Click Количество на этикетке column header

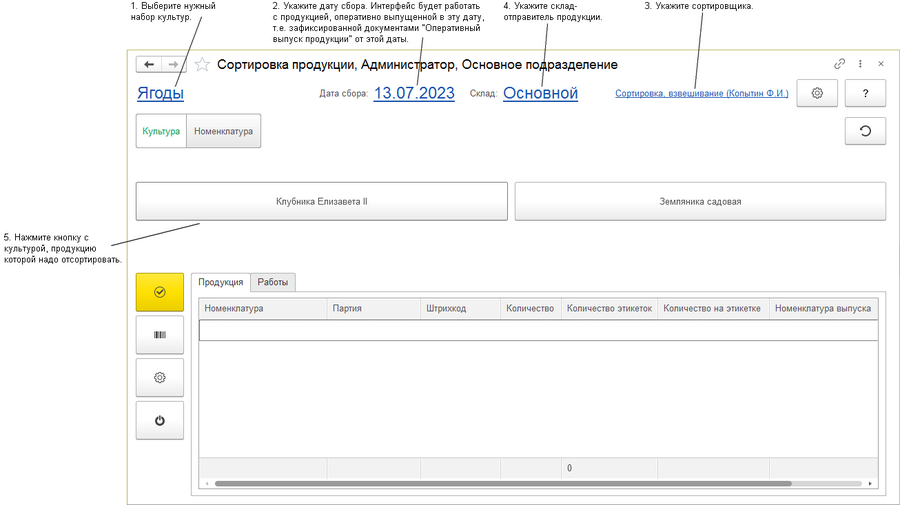(713, 308)
